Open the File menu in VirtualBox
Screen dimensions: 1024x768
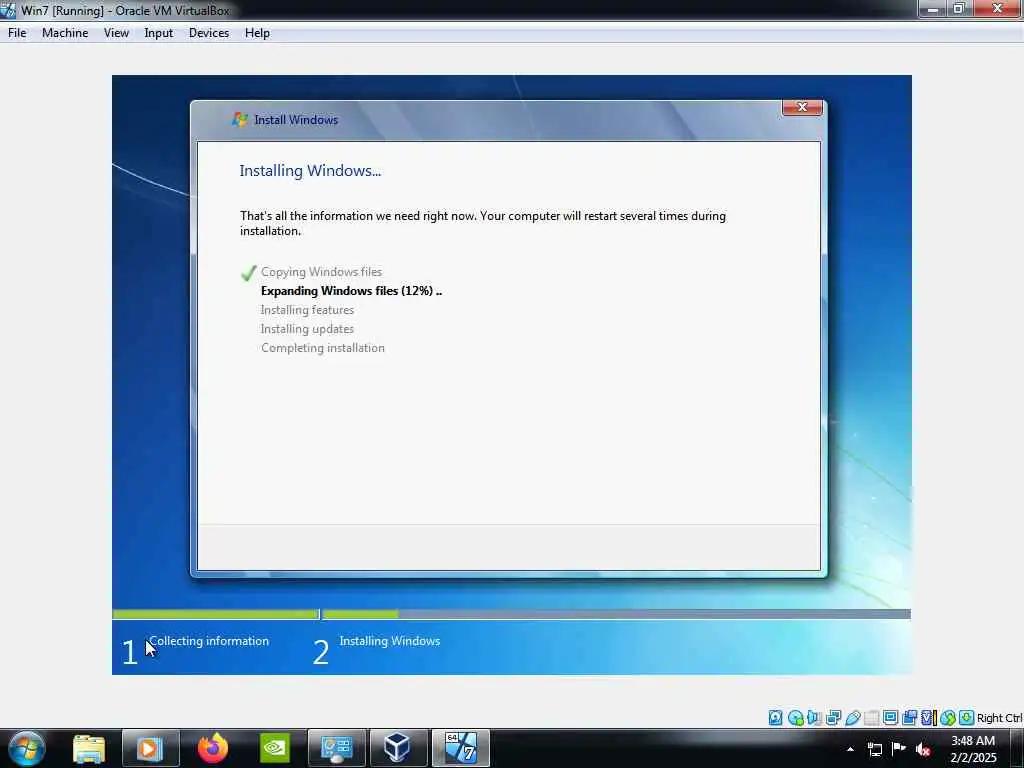coord(17,33)
